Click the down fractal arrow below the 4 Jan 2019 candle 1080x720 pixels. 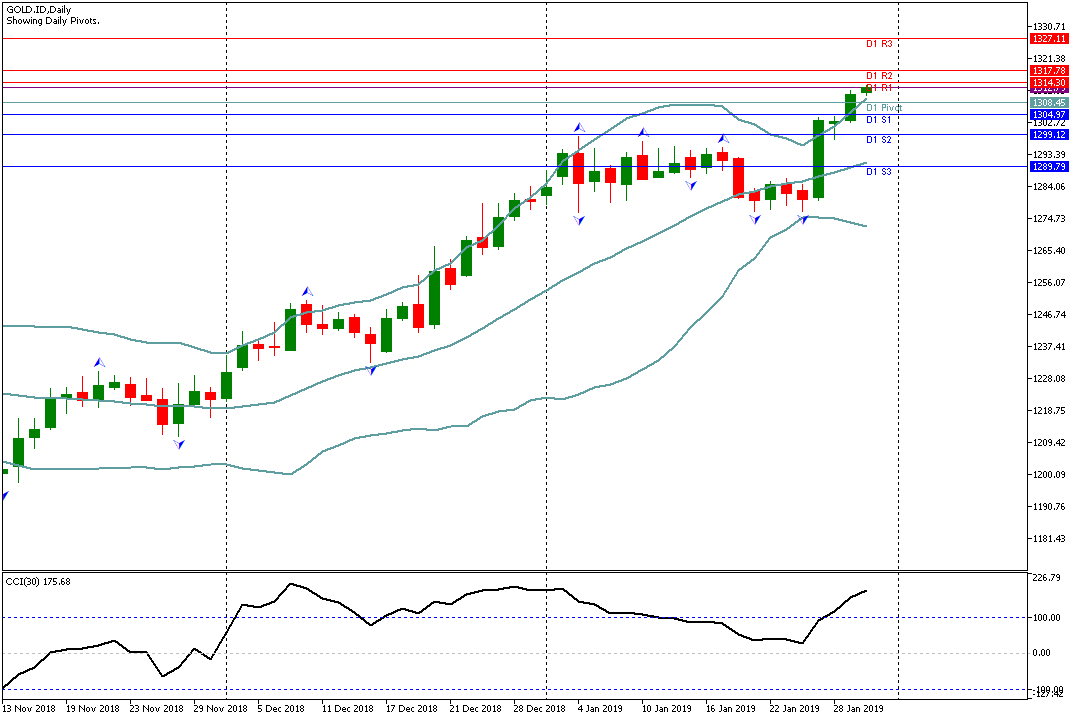(x=579, y=220)
